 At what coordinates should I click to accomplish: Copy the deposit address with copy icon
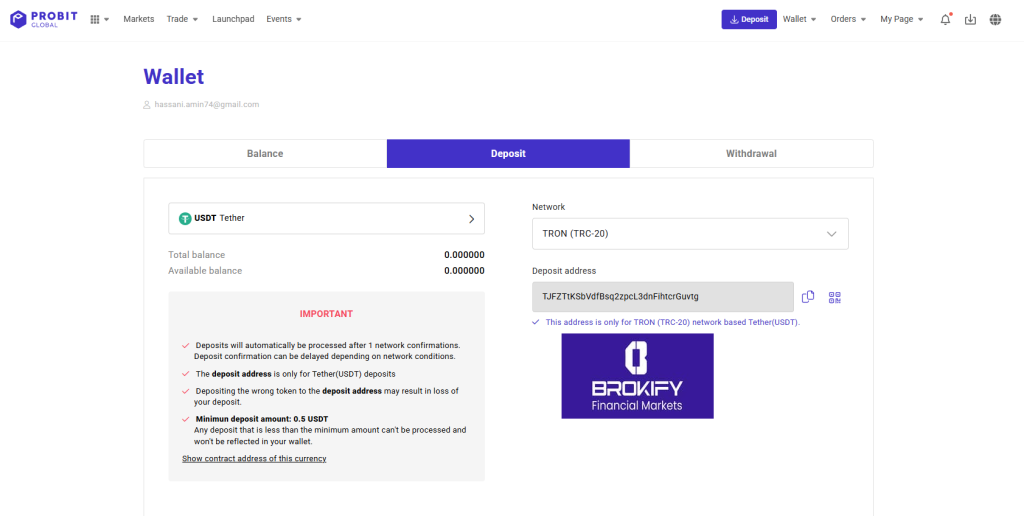click(x=808, y=297)
